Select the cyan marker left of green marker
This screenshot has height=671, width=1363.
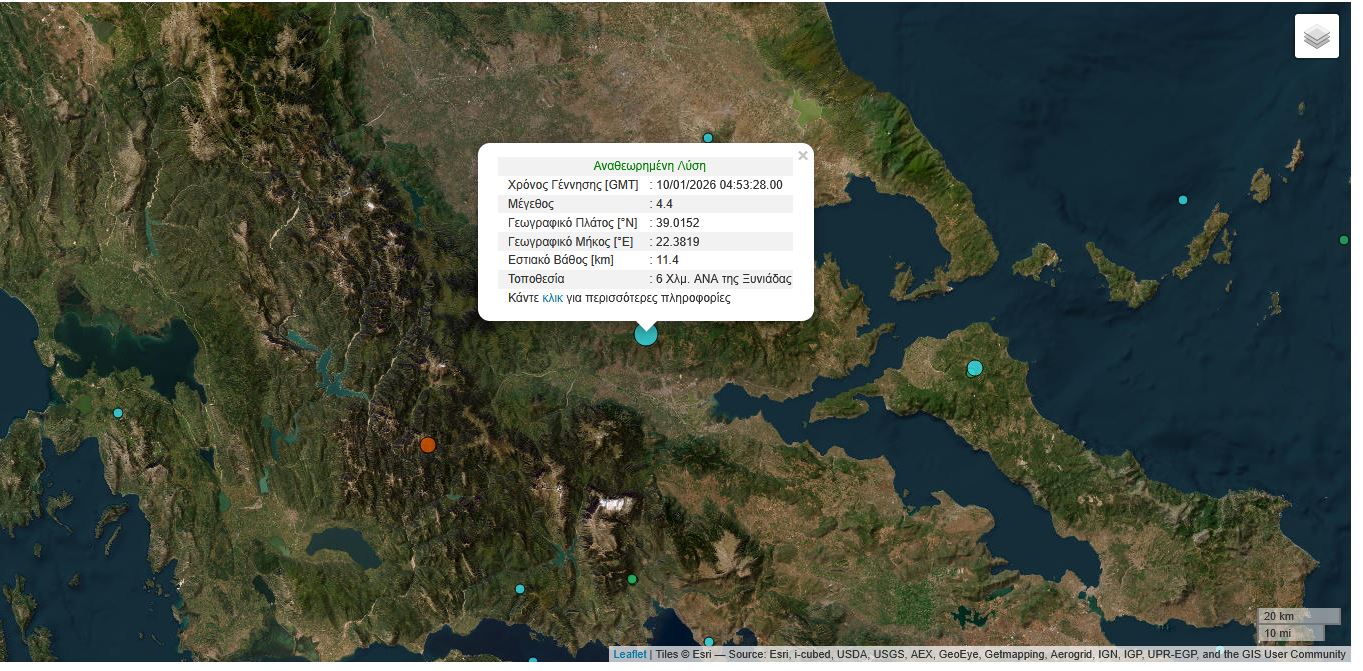click(x=520, y=589)
